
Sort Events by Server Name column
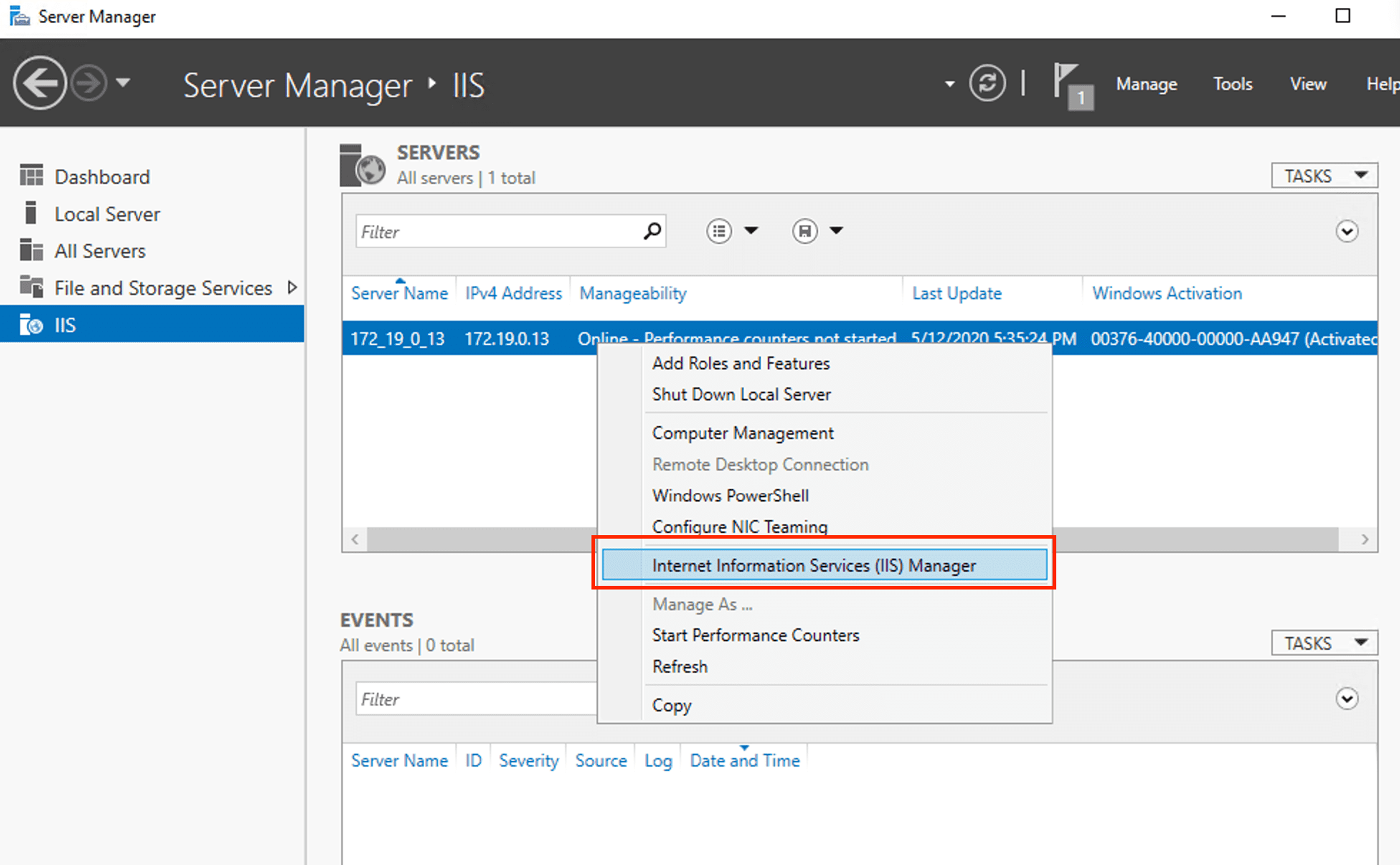pyautogui.click(x=400, y=761)
